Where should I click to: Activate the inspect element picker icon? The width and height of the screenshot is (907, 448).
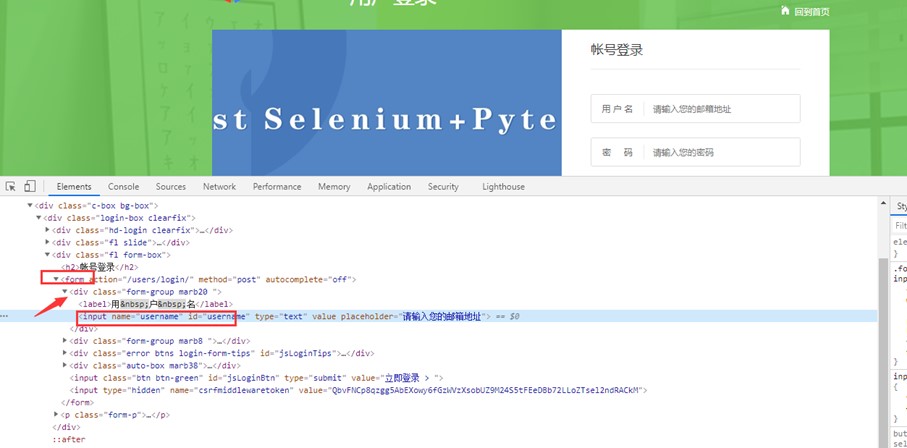point(10,186)
